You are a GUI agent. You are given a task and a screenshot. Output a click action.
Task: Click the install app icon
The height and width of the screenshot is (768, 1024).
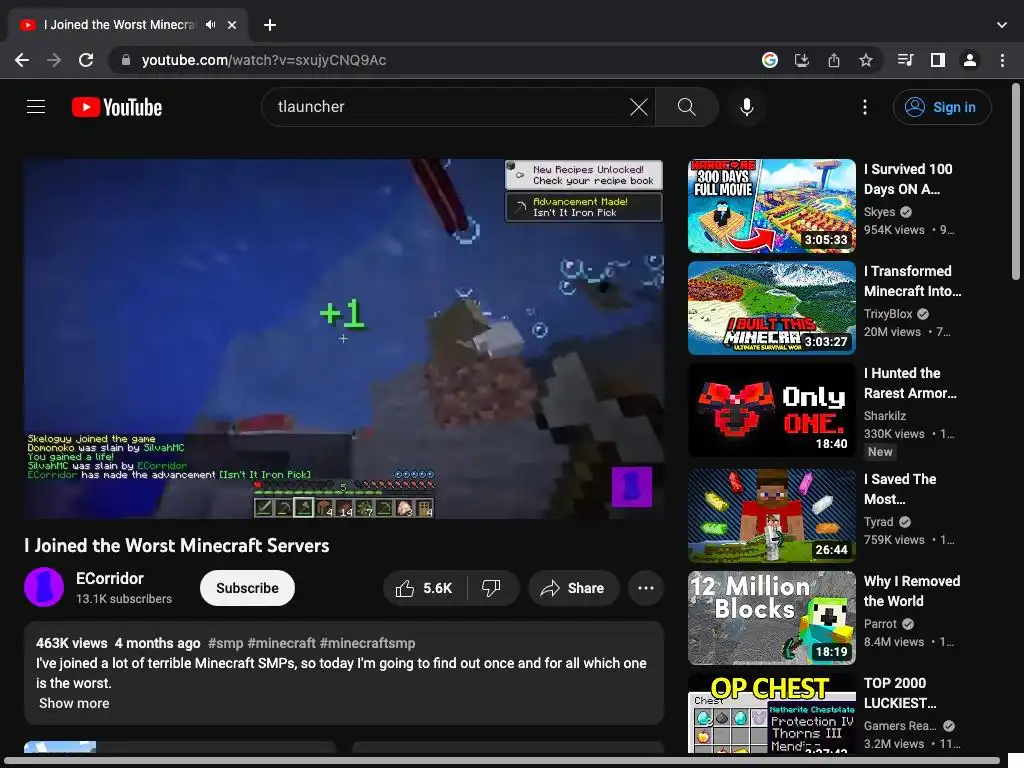coord(802,60)
